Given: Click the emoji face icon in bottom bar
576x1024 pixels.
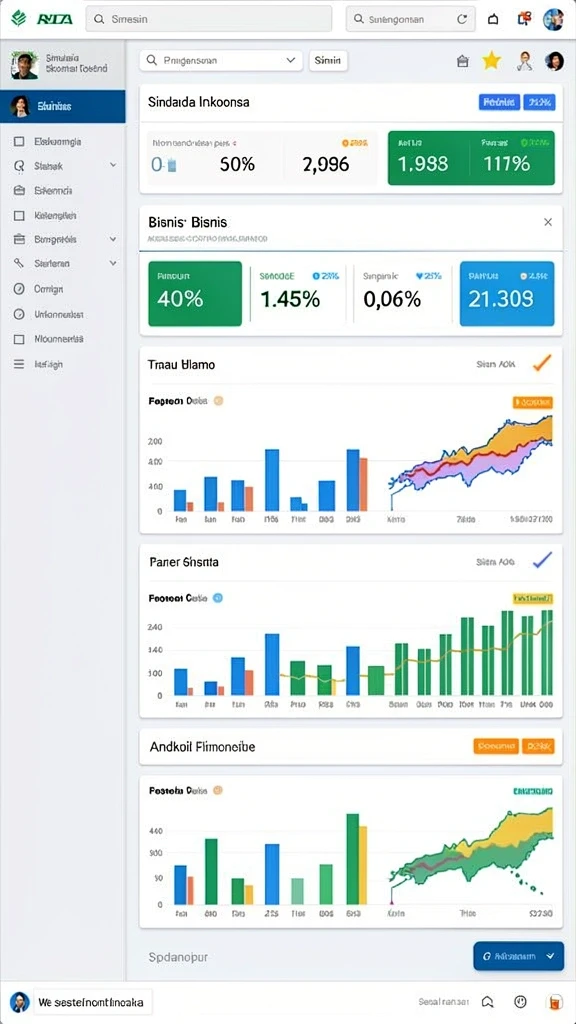Looking at the screenshot, I should 520,1001.
